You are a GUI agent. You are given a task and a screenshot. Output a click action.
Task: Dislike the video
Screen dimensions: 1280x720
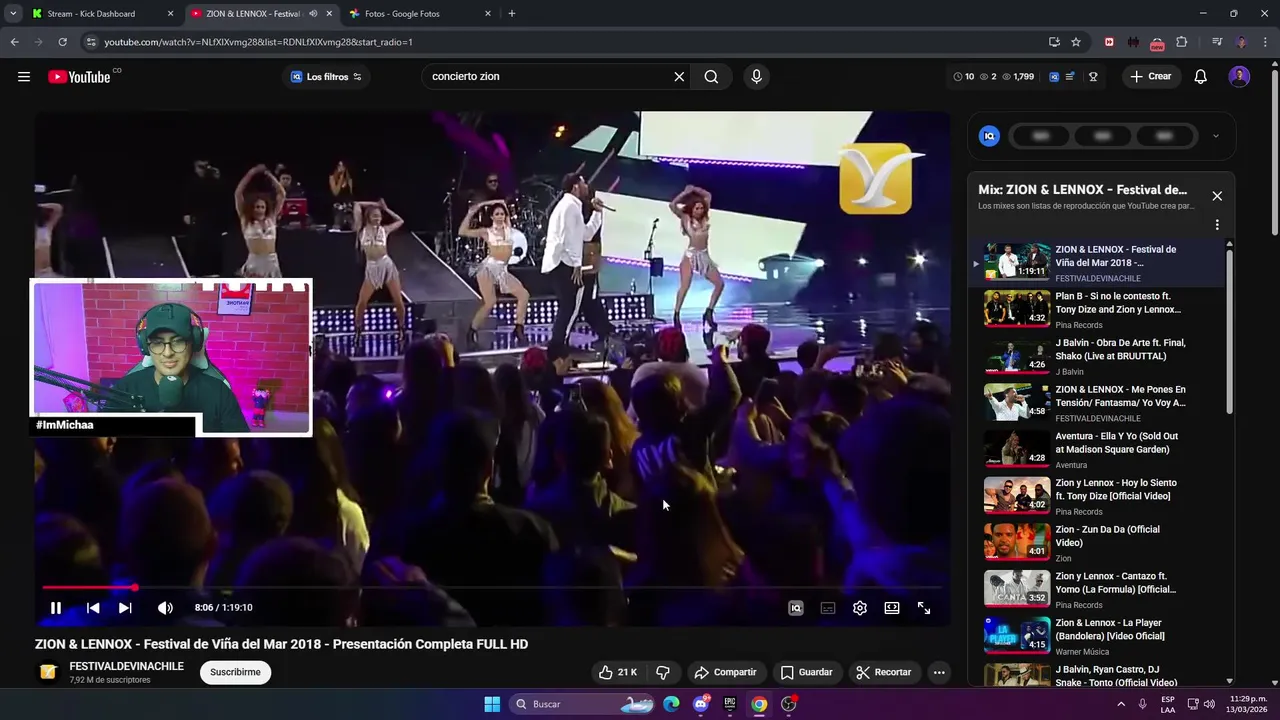[663, 672]
